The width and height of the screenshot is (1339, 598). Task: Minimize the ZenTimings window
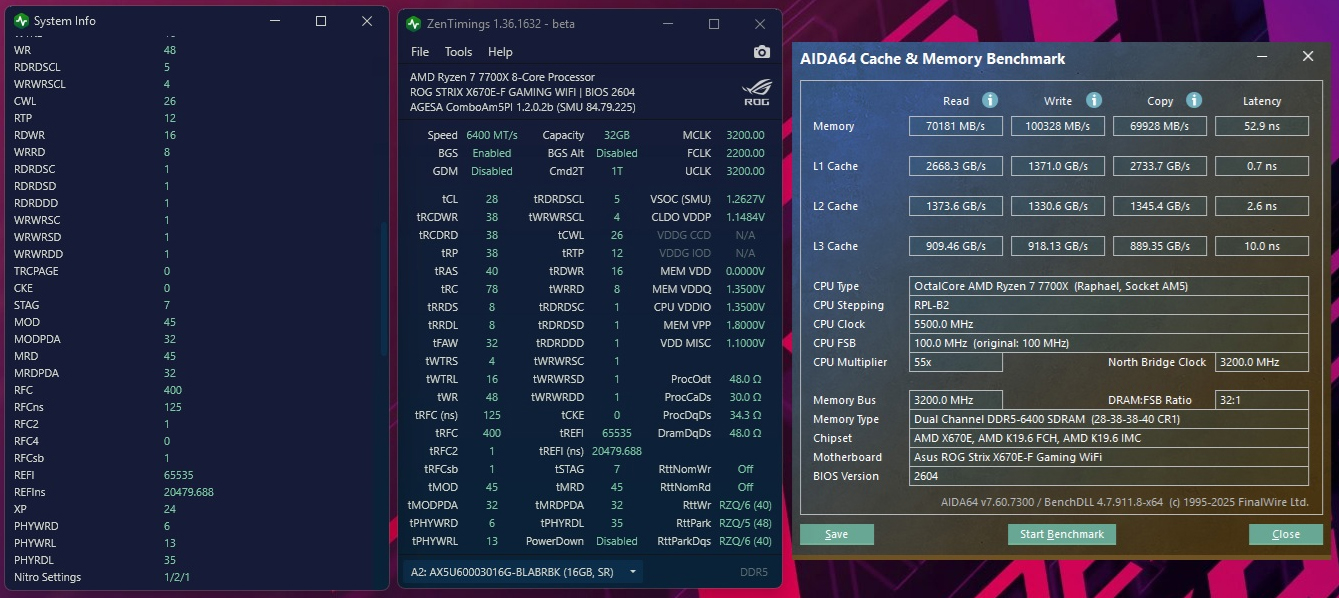coord(669,23)
